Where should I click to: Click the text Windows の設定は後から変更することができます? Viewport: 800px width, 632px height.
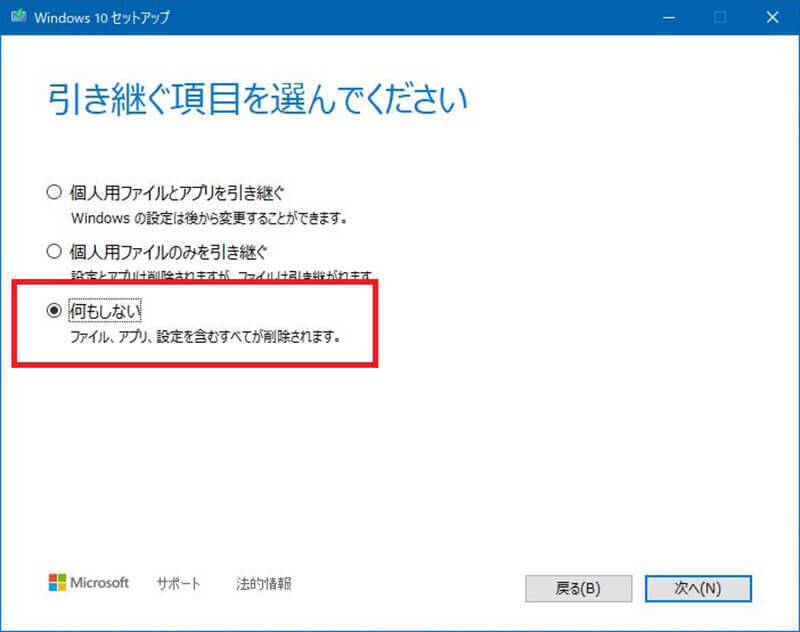click(209, 218)
